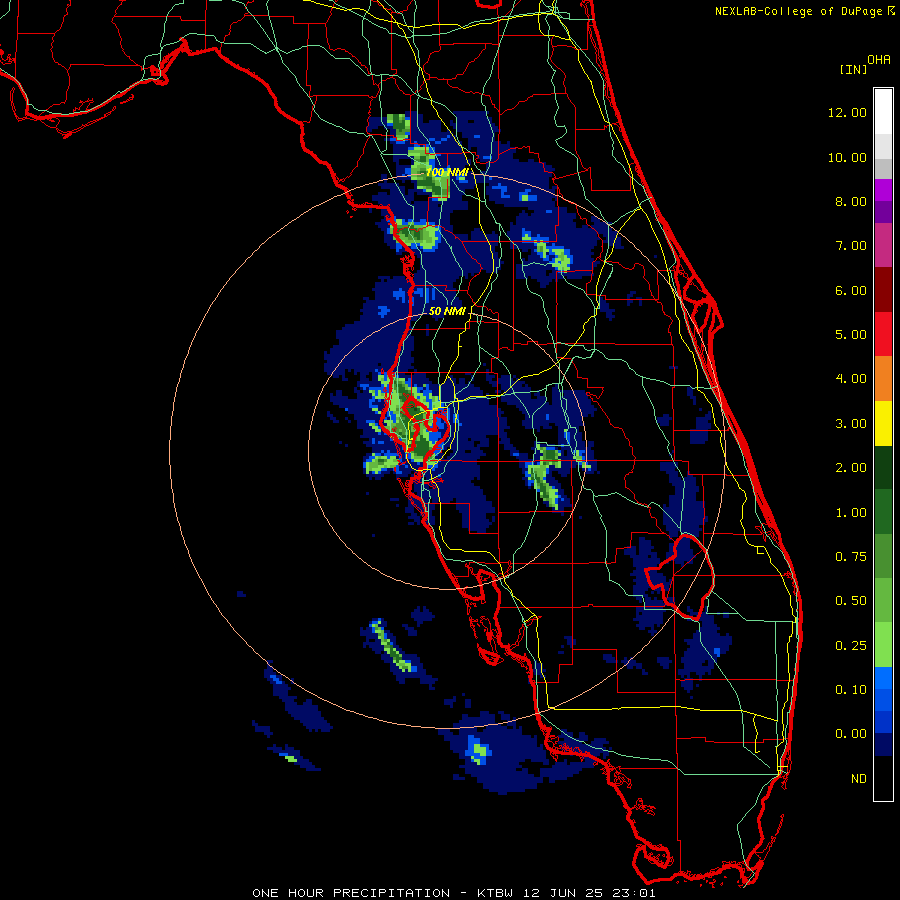Click the 8.00 legend value
Image resolution: width=900 pixels, height=900 pixels.
[x=851, y=201]
